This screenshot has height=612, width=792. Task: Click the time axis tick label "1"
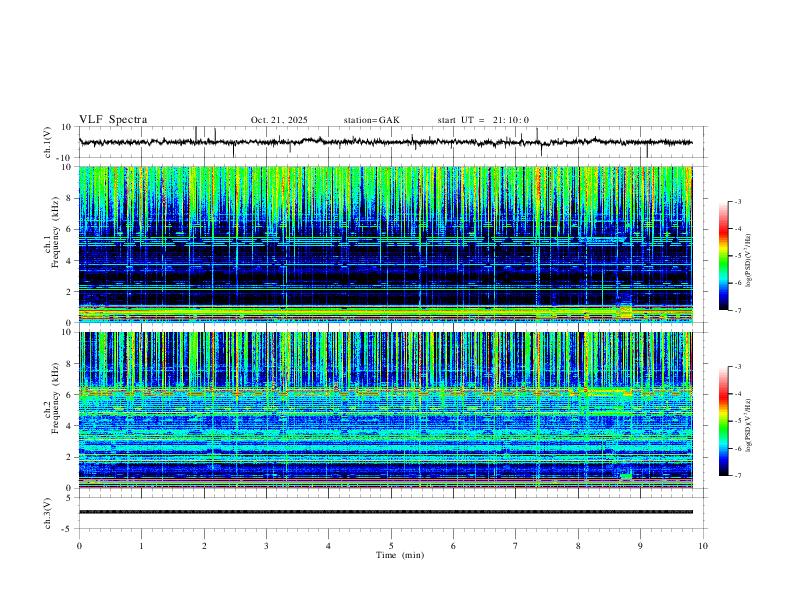click(141, 546)
